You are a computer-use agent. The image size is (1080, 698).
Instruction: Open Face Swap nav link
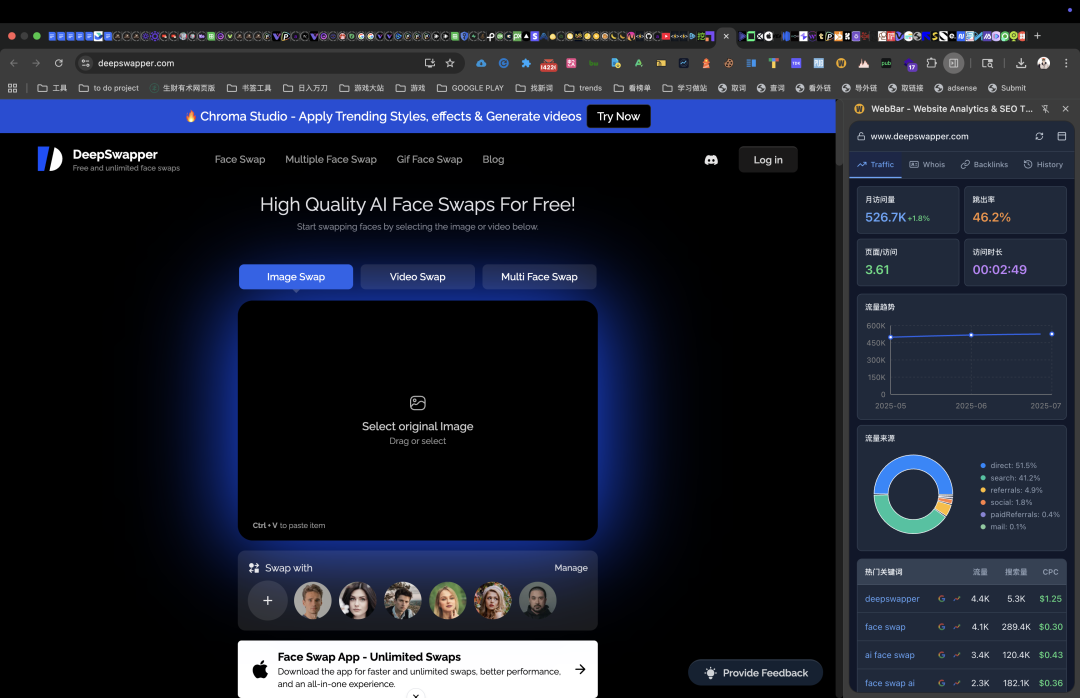(240, 159)
